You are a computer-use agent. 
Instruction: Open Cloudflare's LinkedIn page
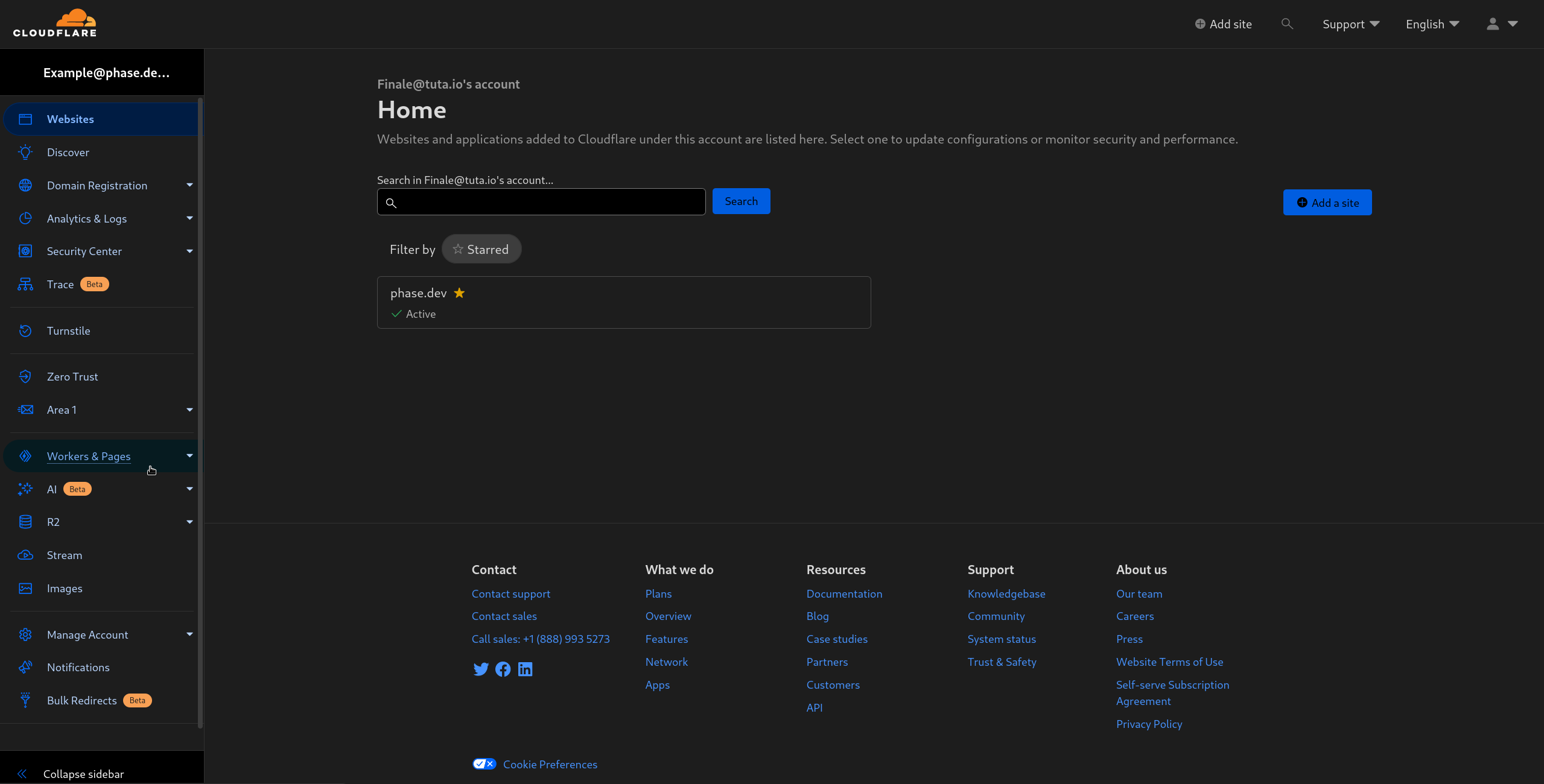click(524, 669)
